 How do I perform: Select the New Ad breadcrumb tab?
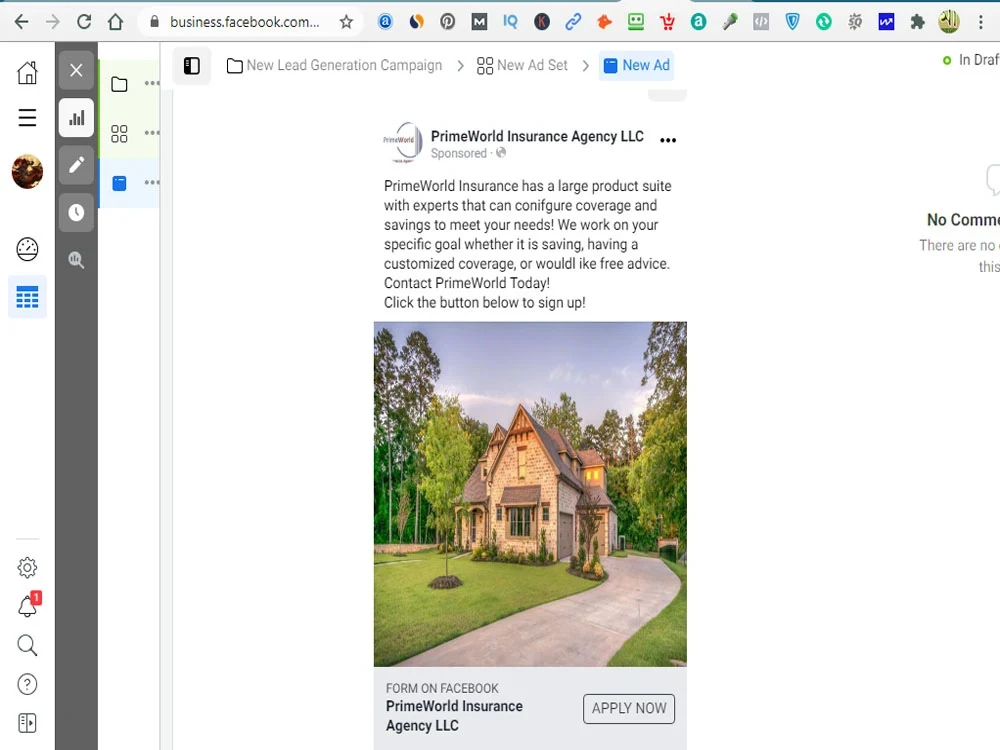(x=636, y=65)
